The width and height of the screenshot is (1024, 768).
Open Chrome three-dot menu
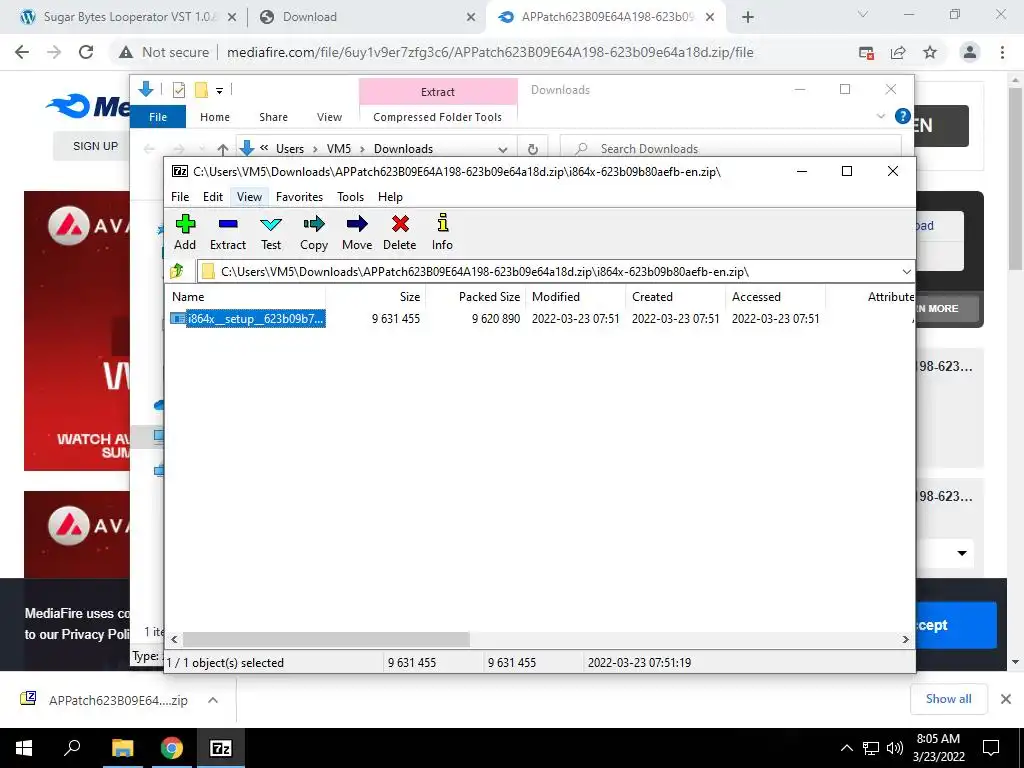1002,52
